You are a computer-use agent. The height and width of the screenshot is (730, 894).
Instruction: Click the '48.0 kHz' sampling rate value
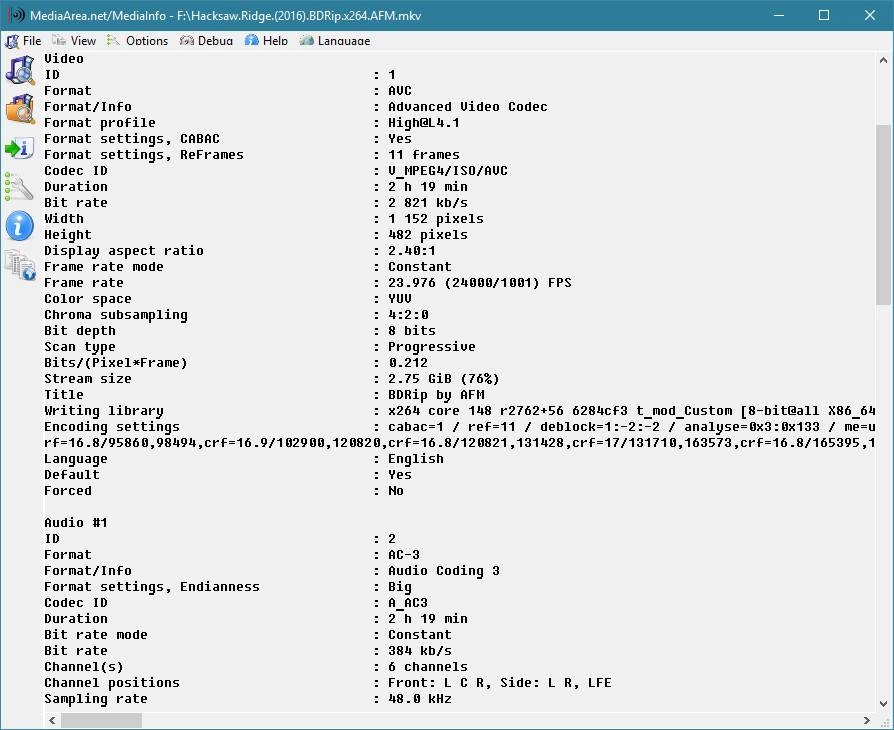(x=420, y=699)
